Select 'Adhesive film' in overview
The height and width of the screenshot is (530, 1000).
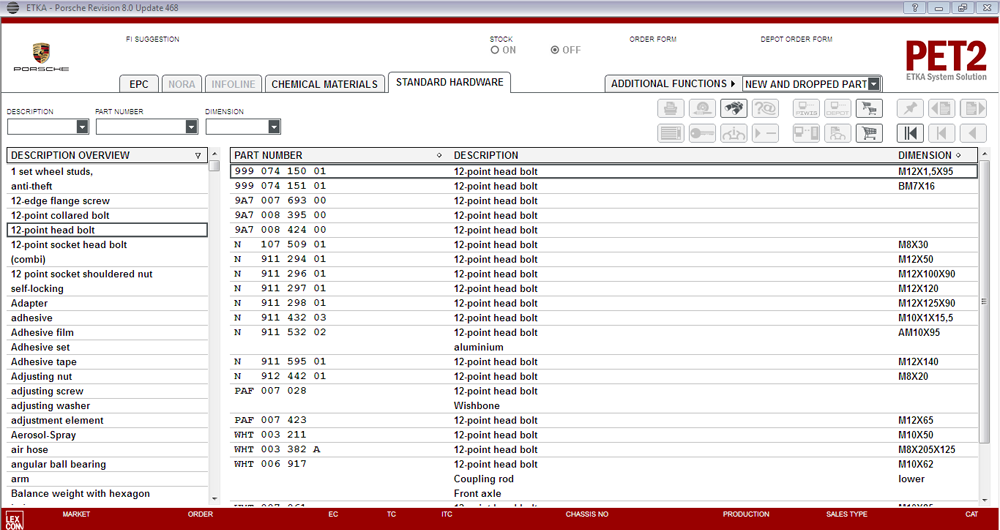click(107, 332)
